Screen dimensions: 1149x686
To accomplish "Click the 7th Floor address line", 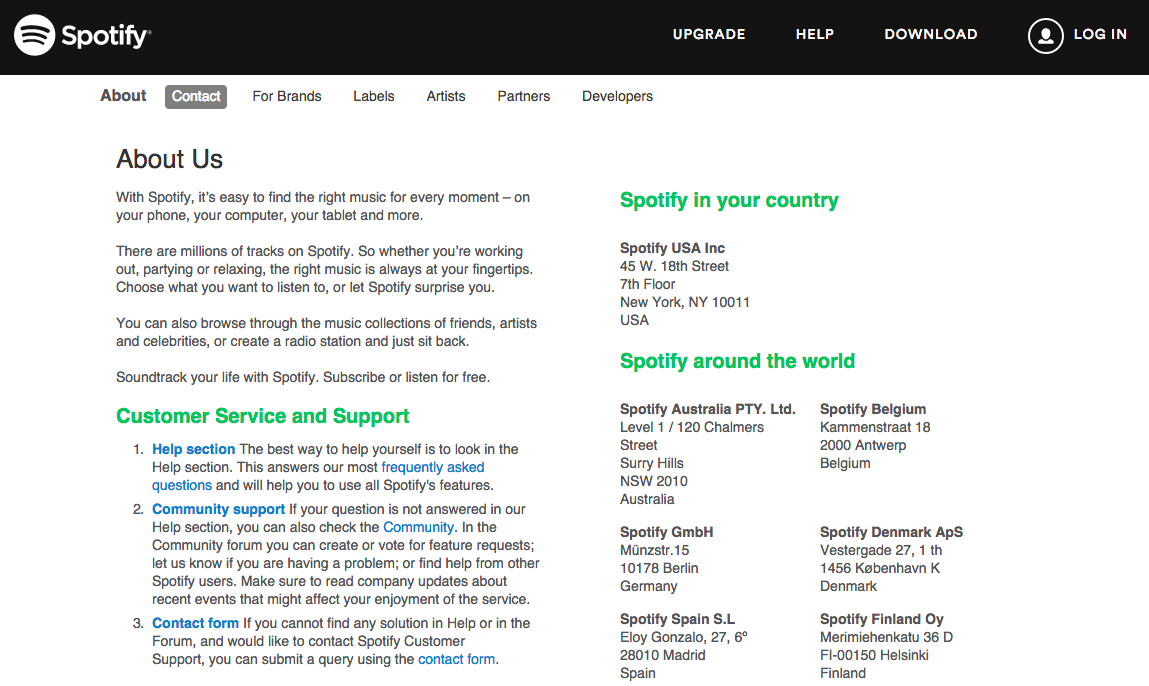I will [x=647, y=284].
